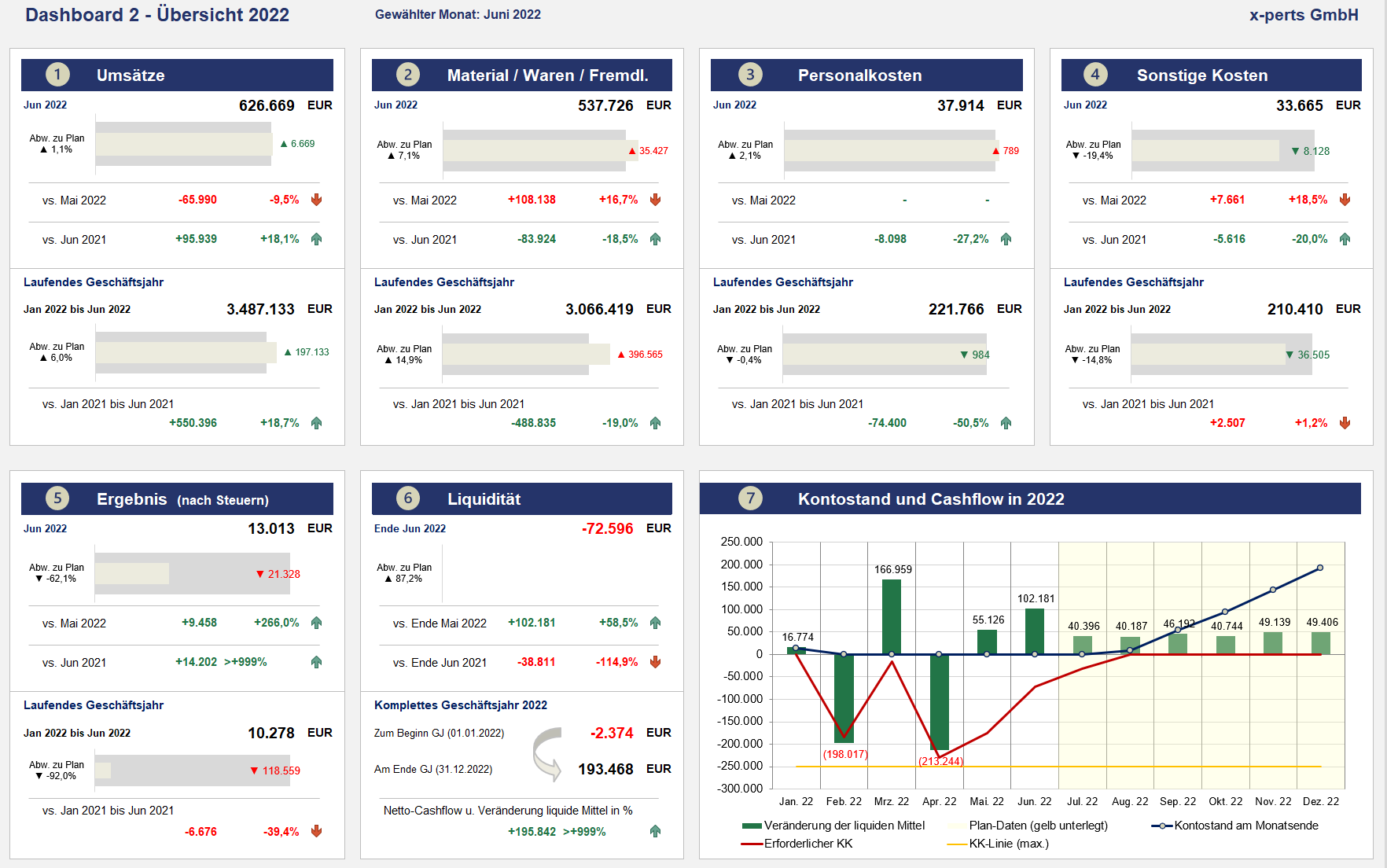Click the legend entry Kontostand am Monatsende
Viewport: 1387px width, 868px height.
click(x=1235, y=826)
